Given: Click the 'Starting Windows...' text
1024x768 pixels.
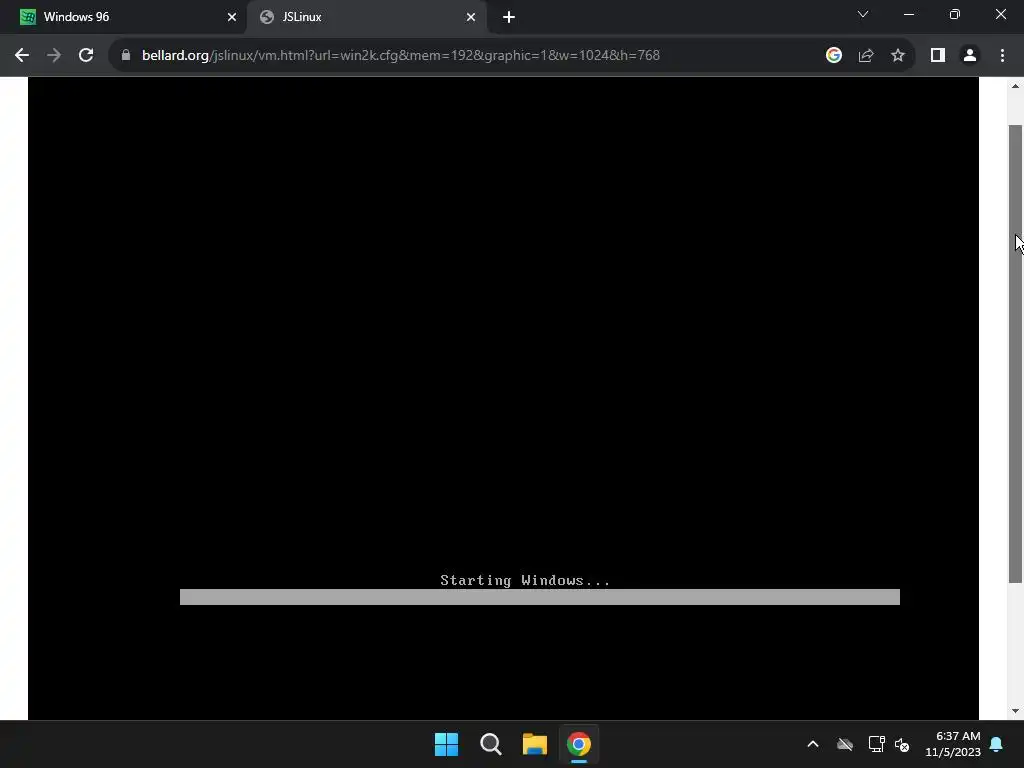Looking at the screenshot, I should click(x=525, y=580).
